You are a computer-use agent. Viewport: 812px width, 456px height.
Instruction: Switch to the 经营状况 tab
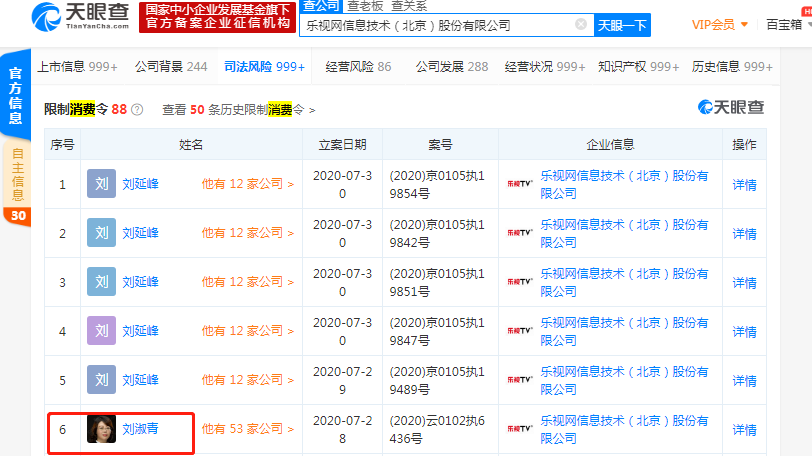pos(545,67)
